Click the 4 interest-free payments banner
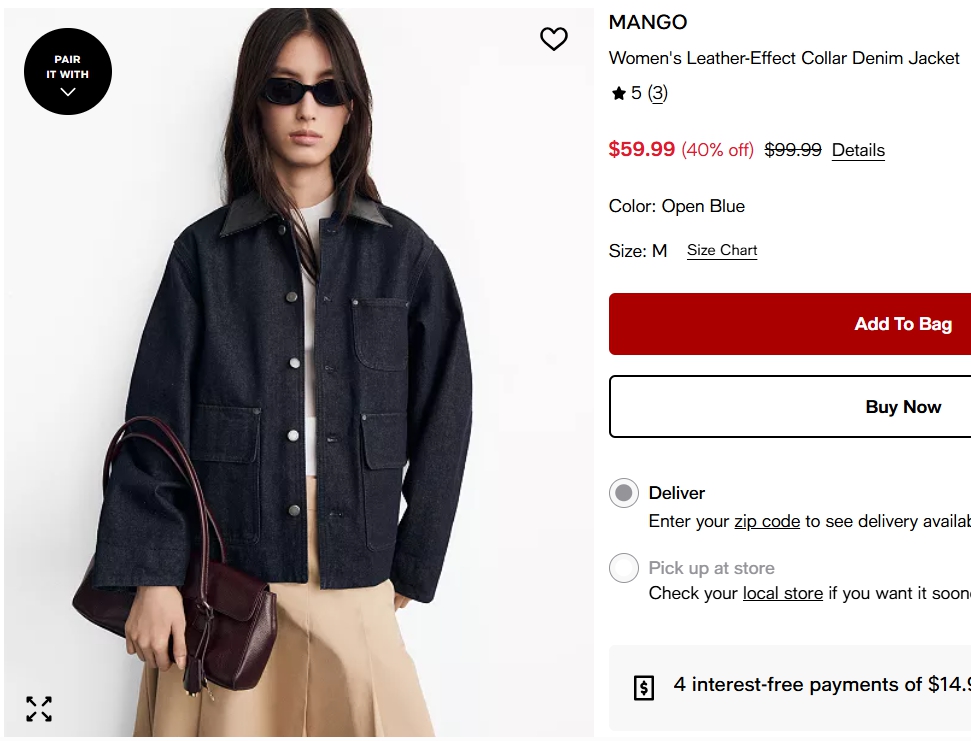Screen dimensions: 971x741 790,687
